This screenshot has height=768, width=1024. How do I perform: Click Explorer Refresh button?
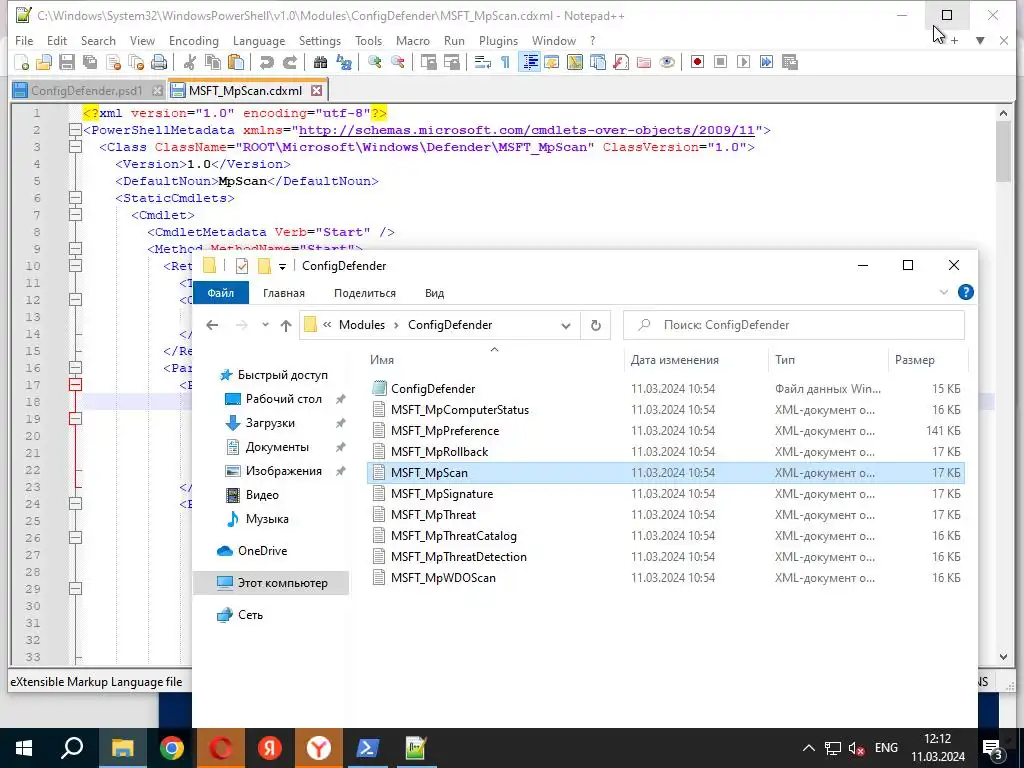pos(596,325)
